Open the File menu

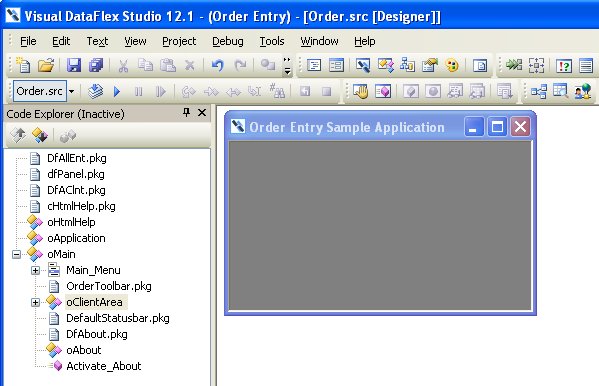[28, 41]
